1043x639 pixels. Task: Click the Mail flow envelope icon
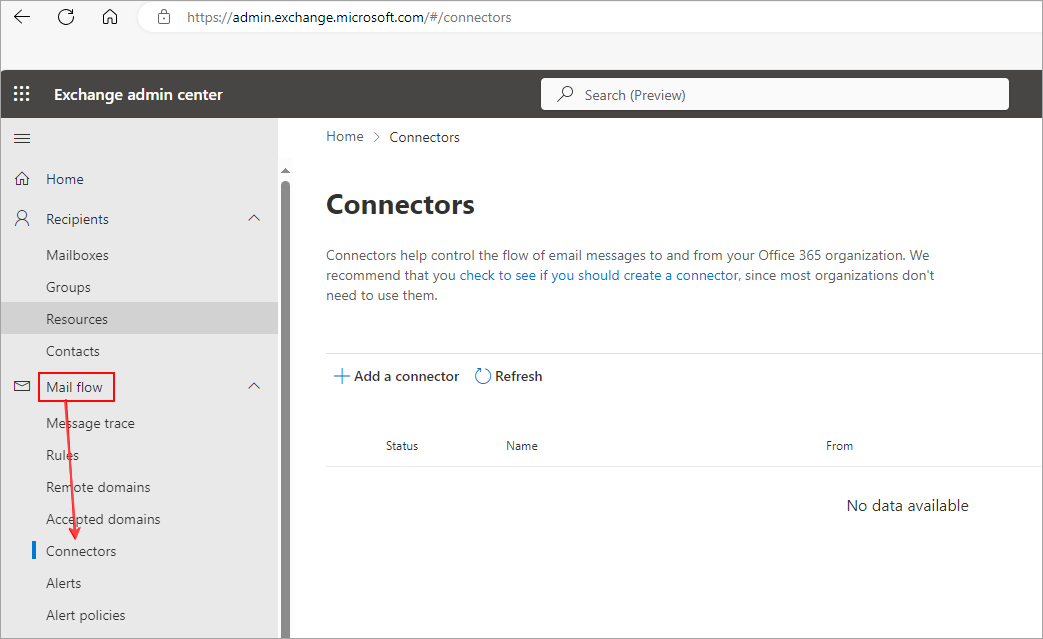[21, 387]
